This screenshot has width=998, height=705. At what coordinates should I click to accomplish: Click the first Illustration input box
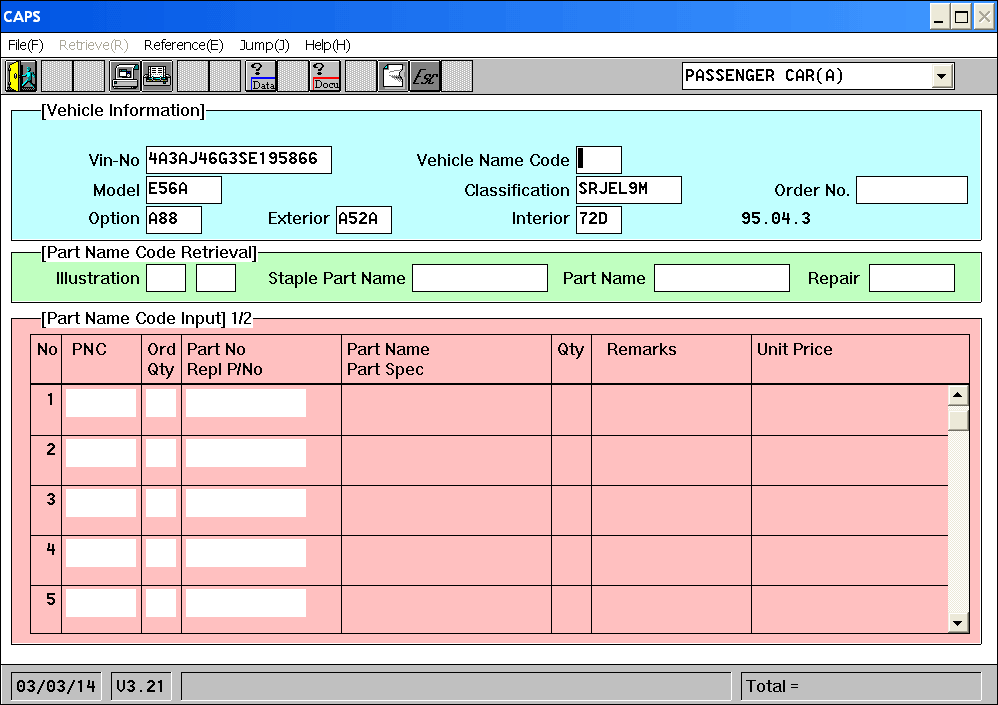(166, 278)
